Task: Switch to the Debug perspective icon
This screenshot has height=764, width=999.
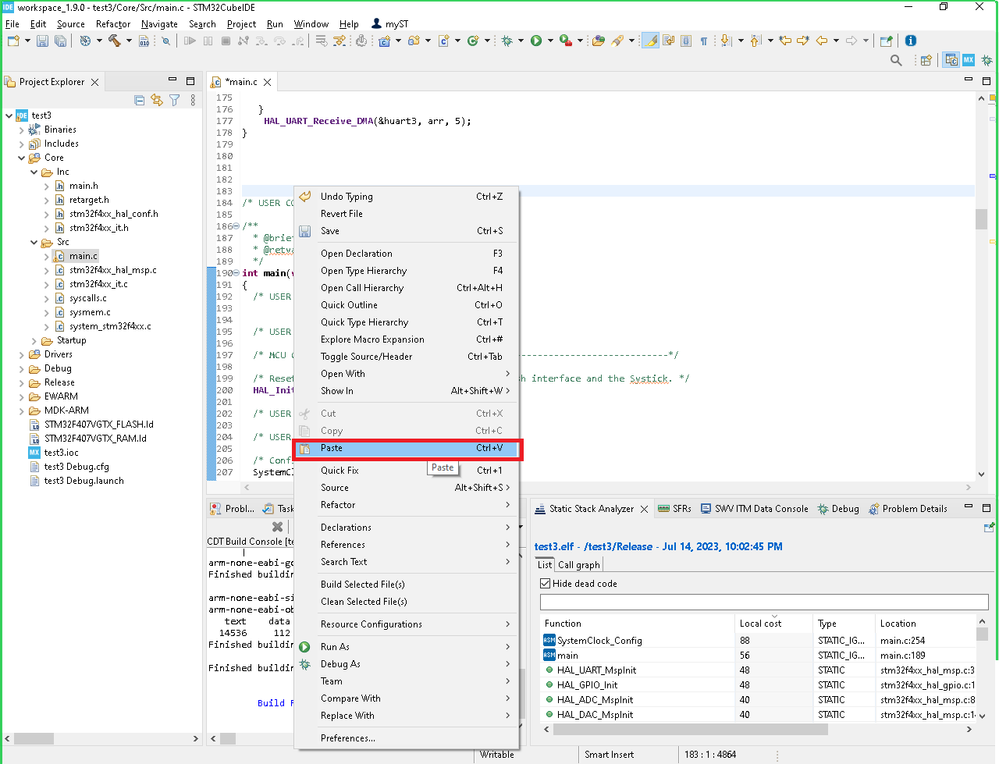Action: 987,60
